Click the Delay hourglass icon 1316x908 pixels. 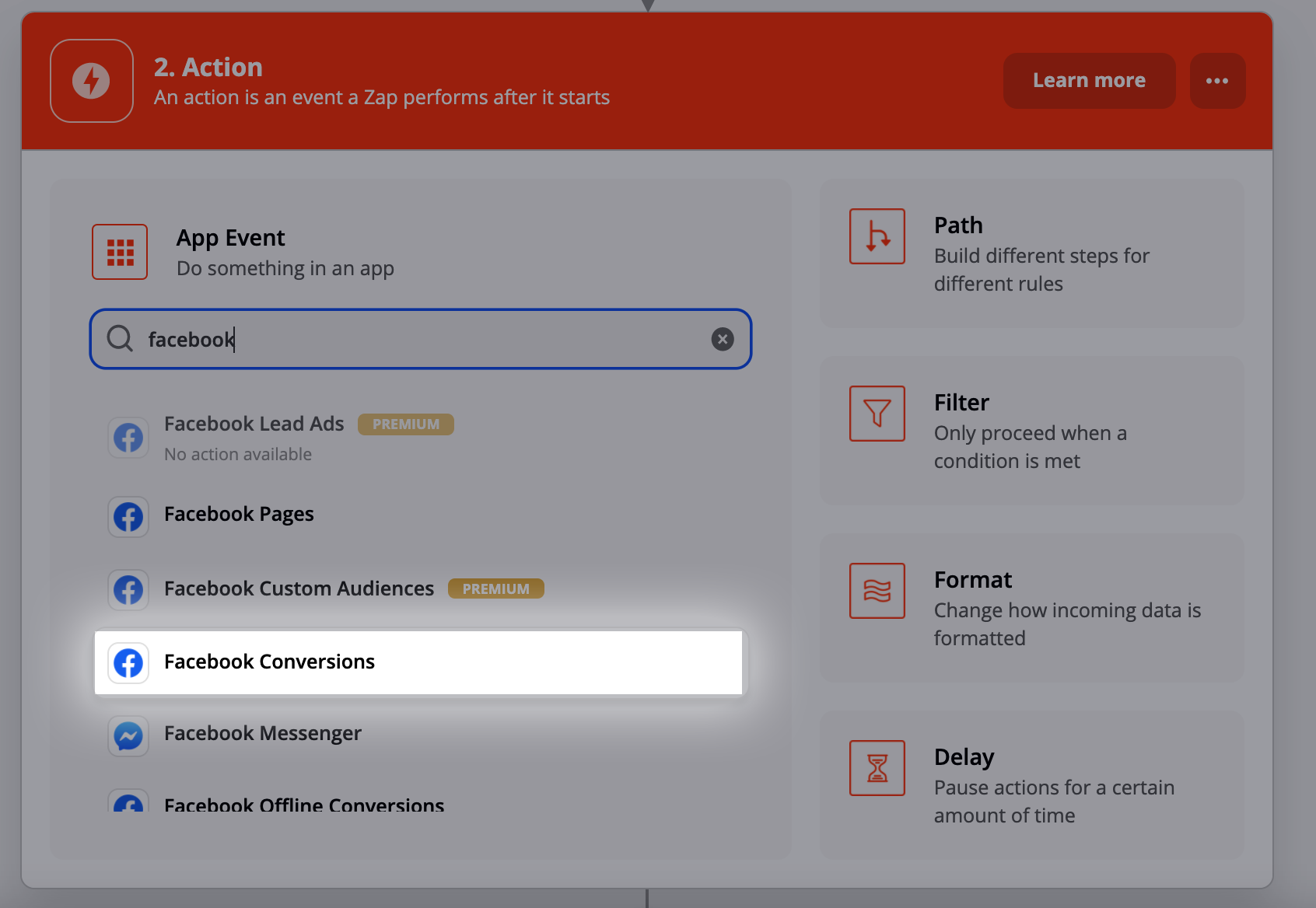877,768
